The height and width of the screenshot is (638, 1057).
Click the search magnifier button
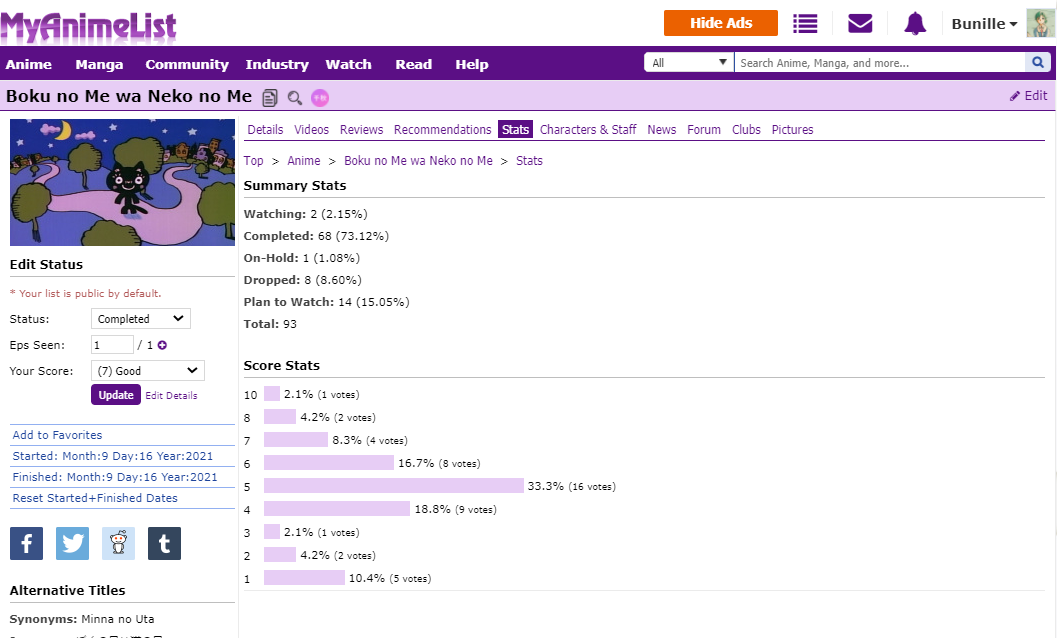click(1038, 63)
